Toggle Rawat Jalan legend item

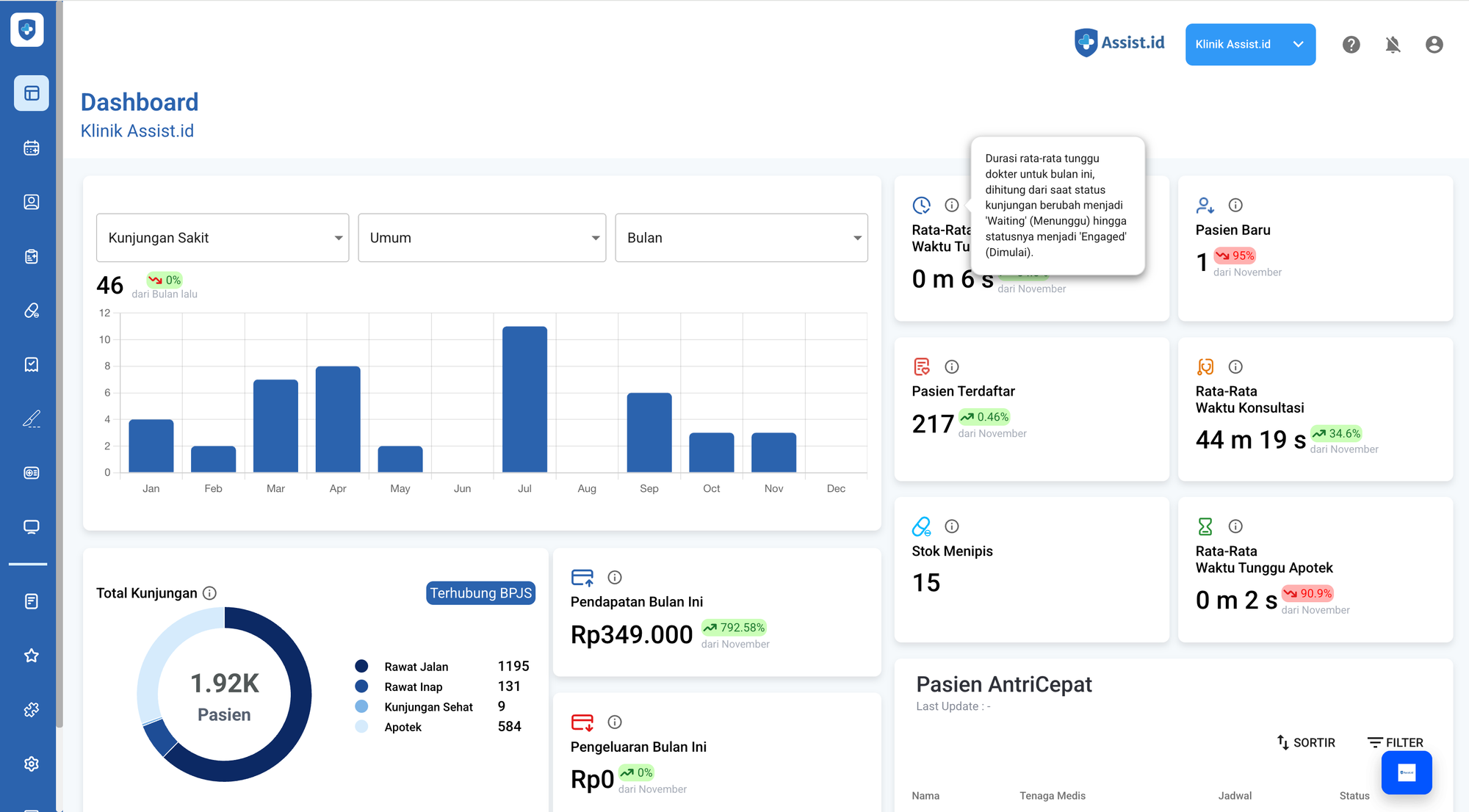coord(416,667)
